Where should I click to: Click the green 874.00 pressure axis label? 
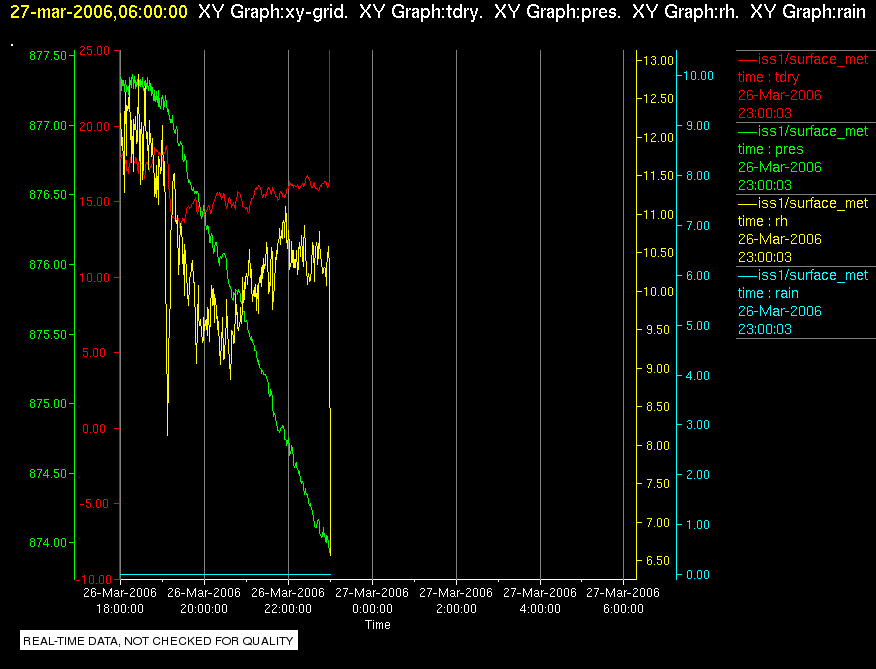[x=47, y=543]
